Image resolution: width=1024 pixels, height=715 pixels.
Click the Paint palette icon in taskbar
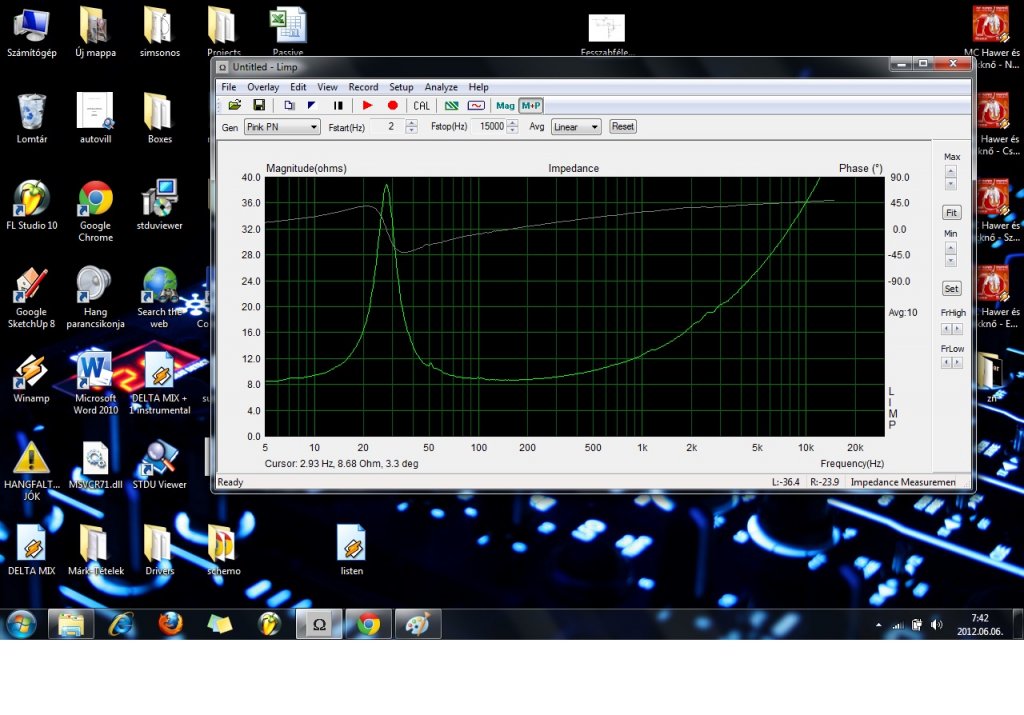point(418,624)
